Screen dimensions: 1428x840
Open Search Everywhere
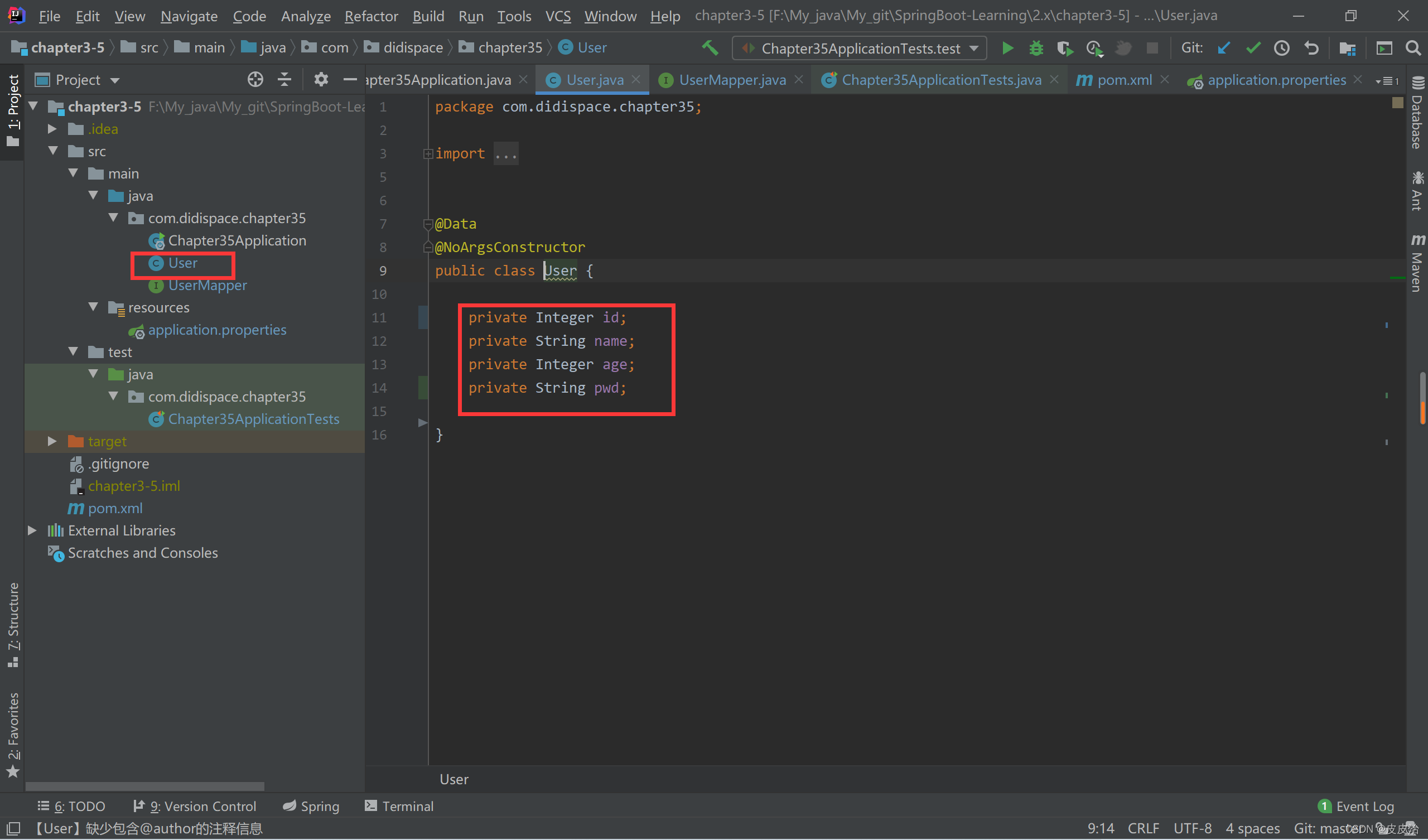pos(1413,47)
